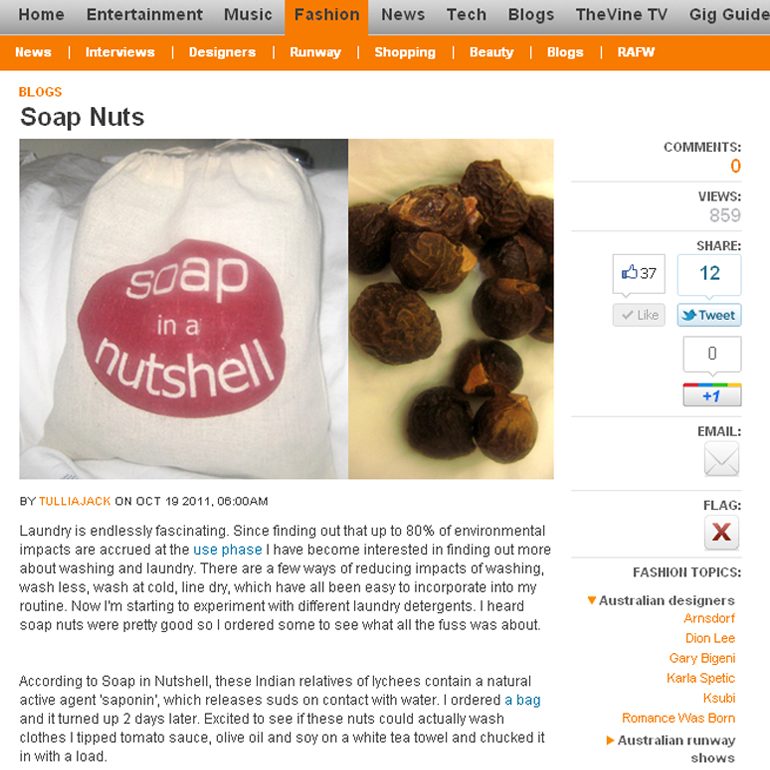Visit the author TULLIAJACK profile link
770x770 pixels.
pyautogui.click(x=75, y=501)
